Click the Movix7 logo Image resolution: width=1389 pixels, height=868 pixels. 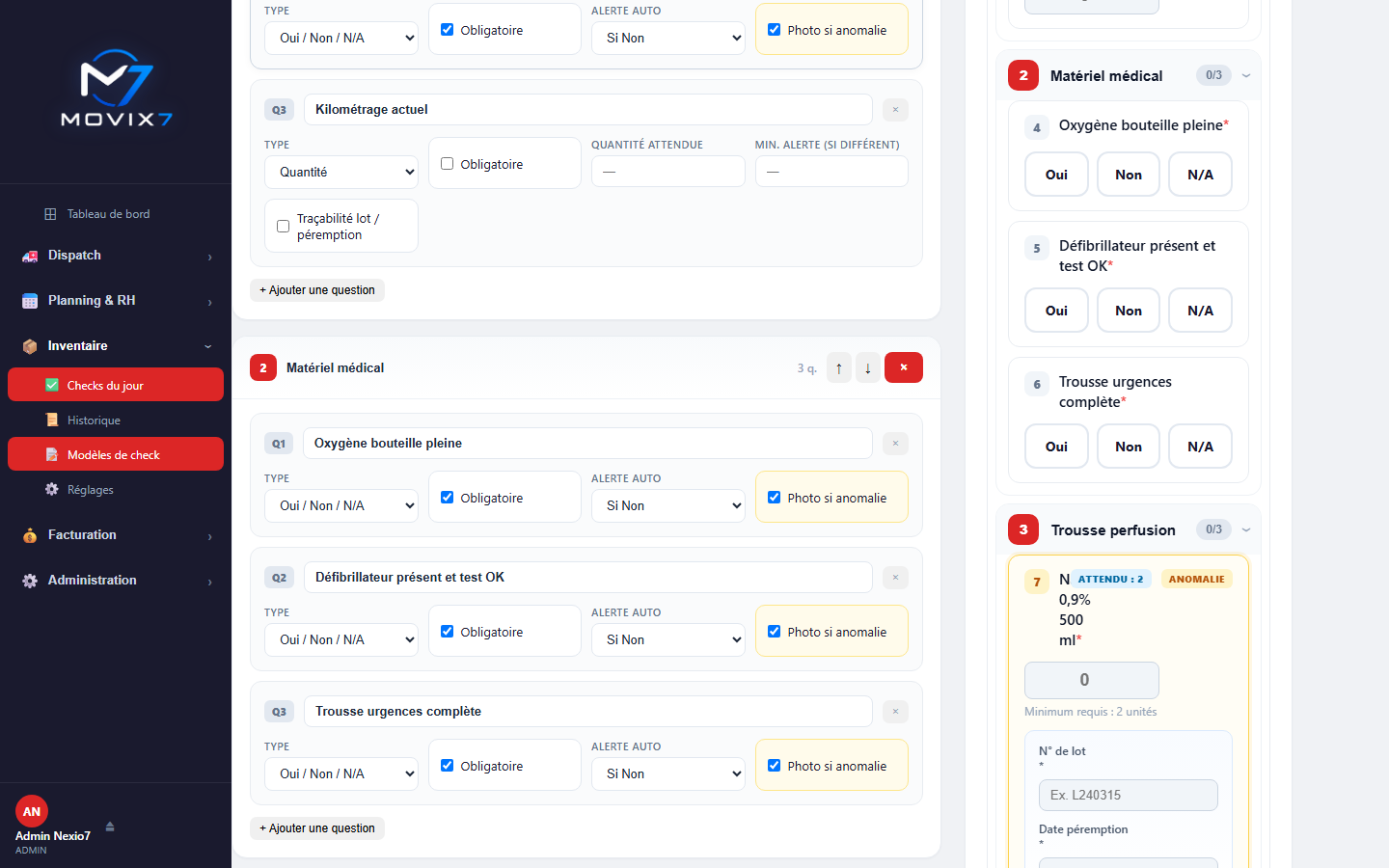116,89
